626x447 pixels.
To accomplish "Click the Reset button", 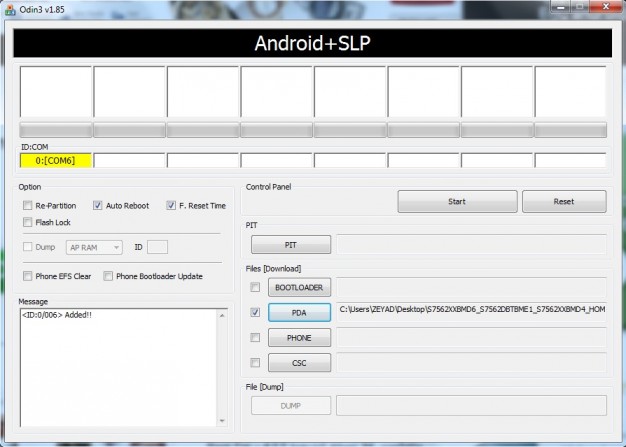I will tap(564, 202).
